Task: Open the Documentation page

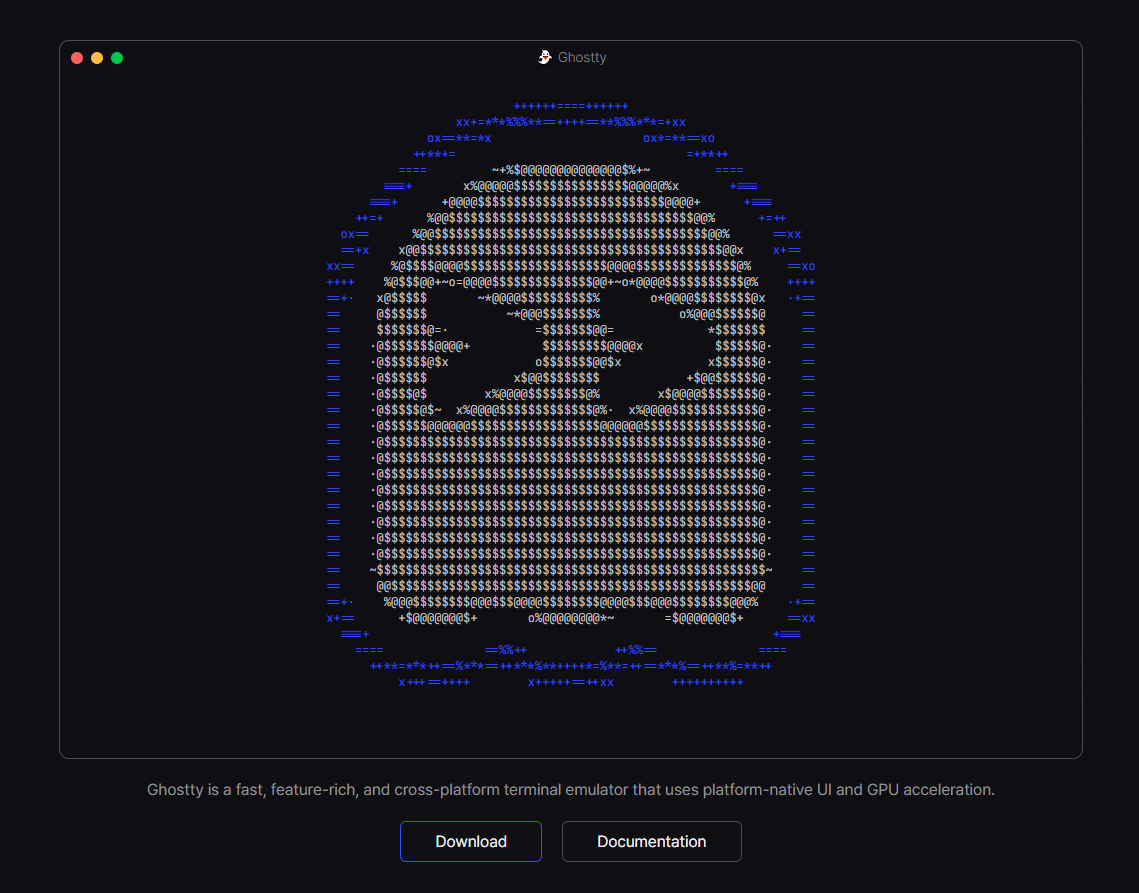Action: (651, 841)
